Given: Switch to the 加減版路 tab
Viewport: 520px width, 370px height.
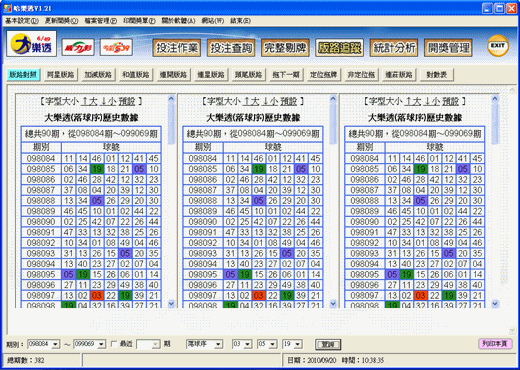Looking at the screenshot, I should [98, 74].
